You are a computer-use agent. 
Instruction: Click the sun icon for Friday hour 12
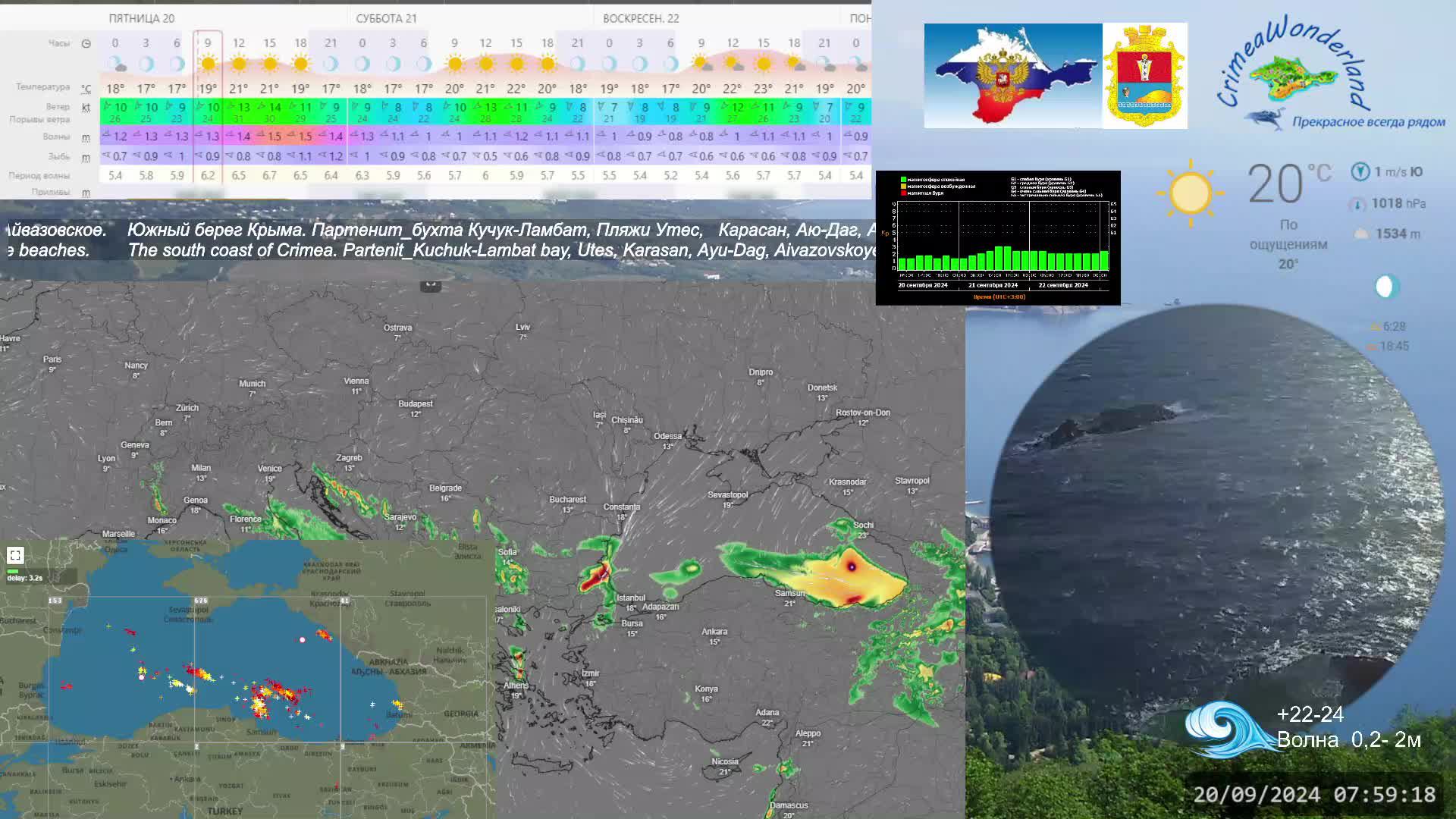click(x=239, y=64)
